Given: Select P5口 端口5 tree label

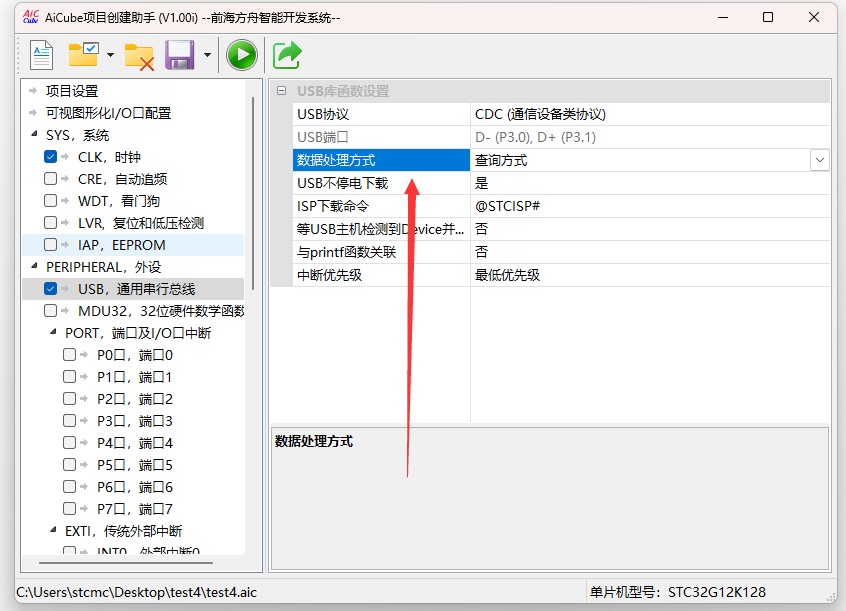Looking at the screenshot, I should point(135,465).
